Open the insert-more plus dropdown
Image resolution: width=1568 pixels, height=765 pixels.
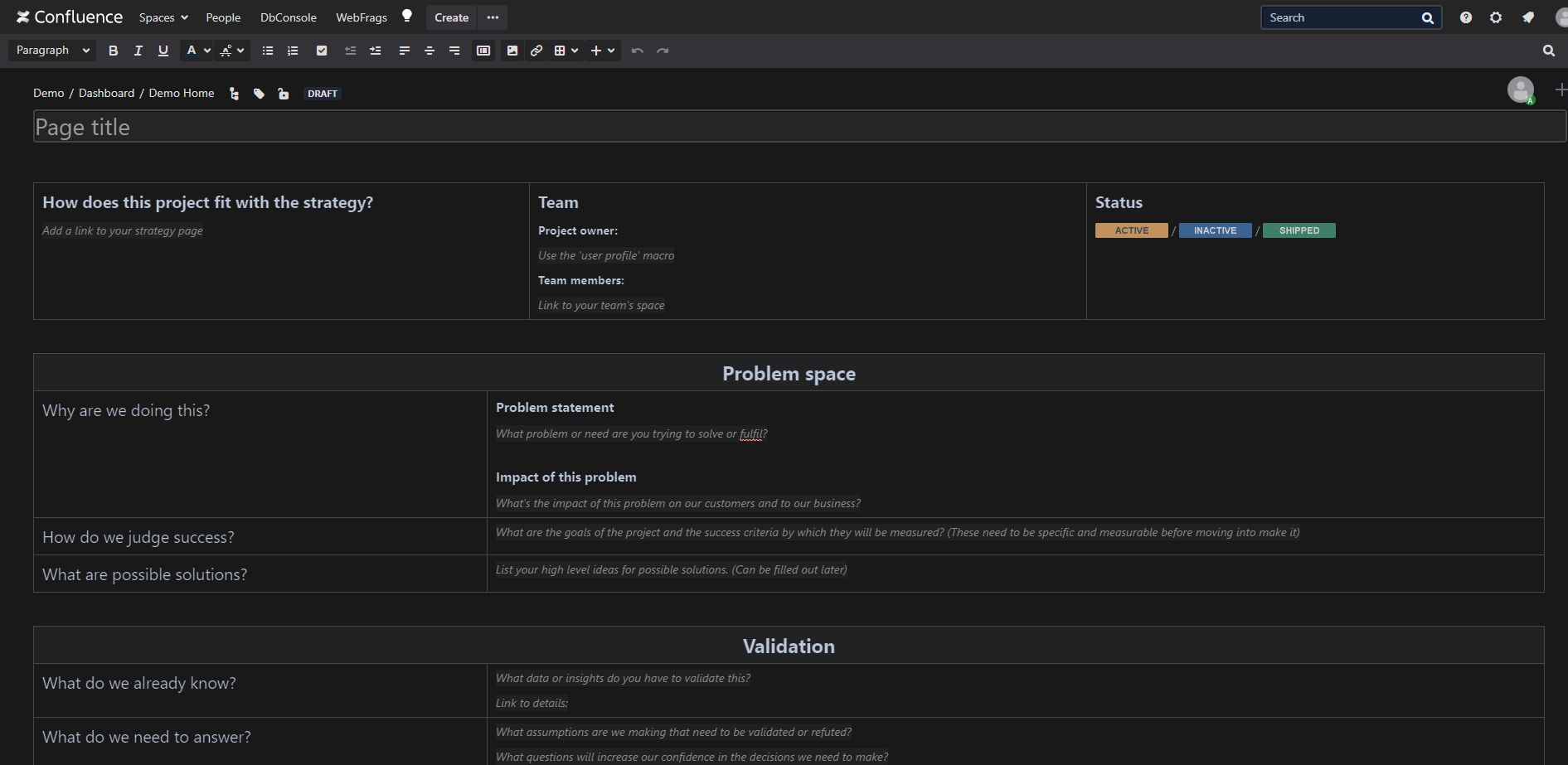click(x=603, y=51)
